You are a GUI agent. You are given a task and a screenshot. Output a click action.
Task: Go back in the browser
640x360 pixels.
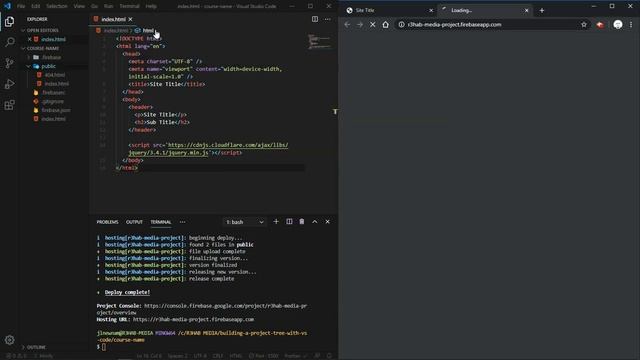(347, 24)
